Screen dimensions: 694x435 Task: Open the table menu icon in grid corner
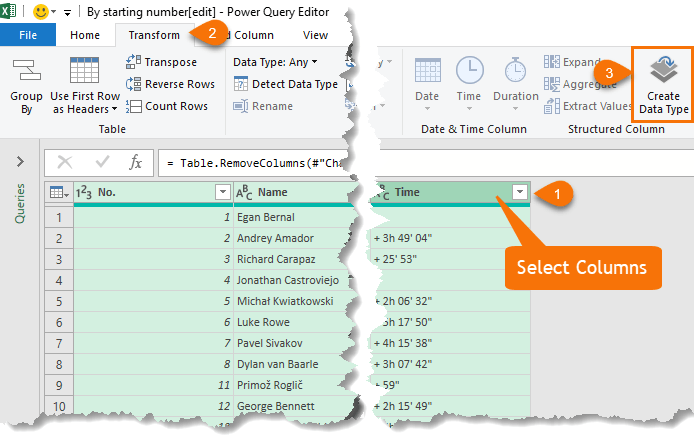pyautogui.click(x=59, y=192)
